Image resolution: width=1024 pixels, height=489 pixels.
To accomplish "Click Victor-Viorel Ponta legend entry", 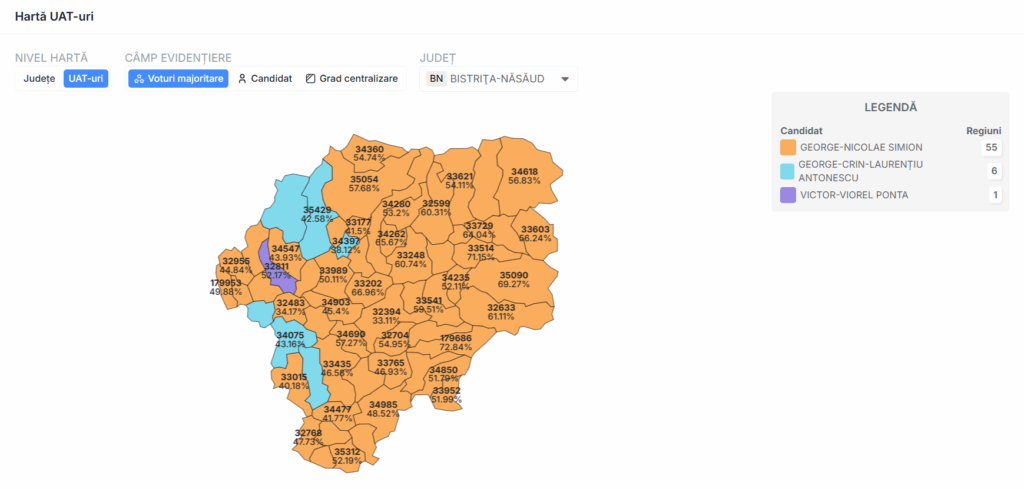I will click(854, 195).
